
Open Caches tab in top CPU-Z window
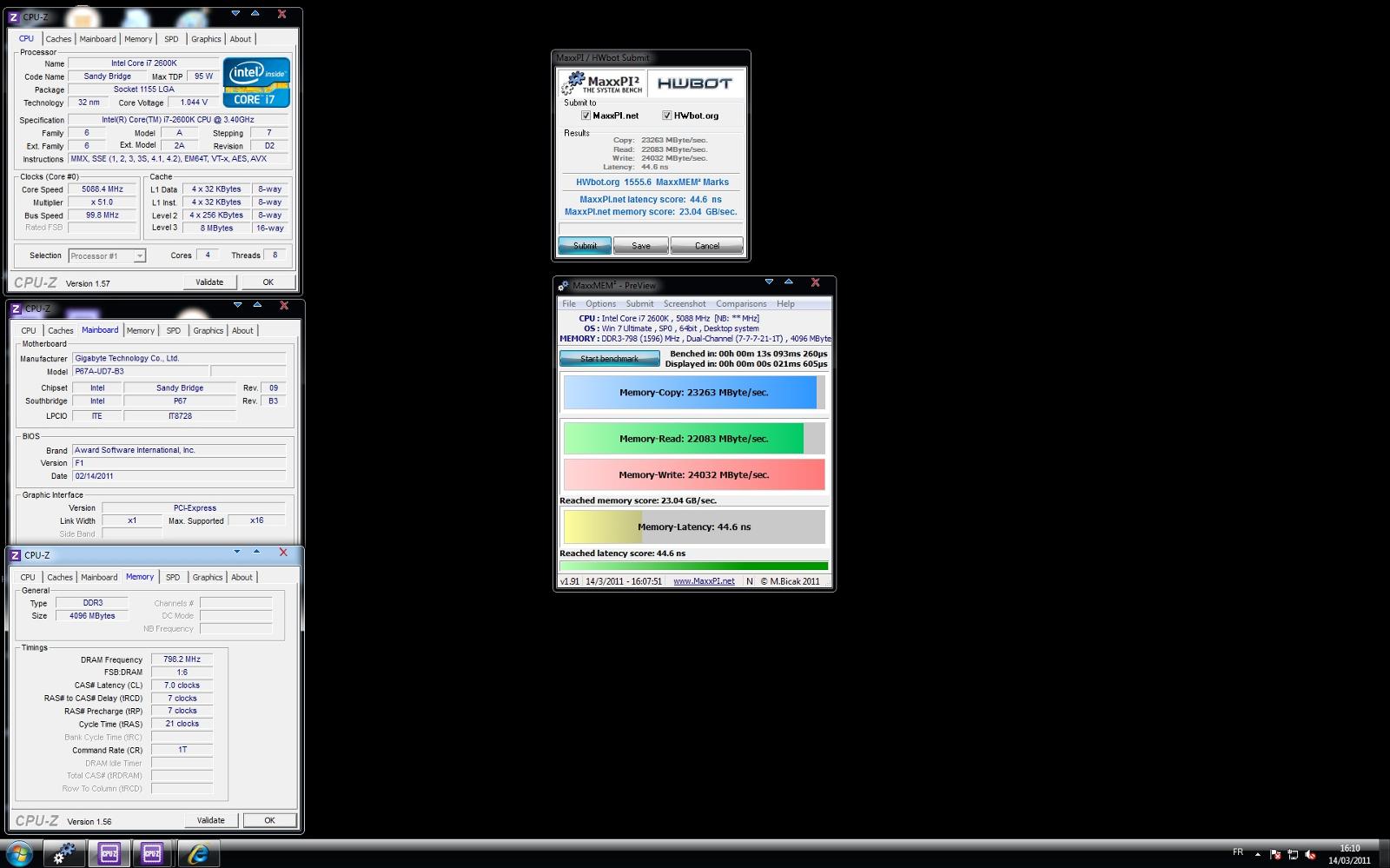(x=58, y=39)
